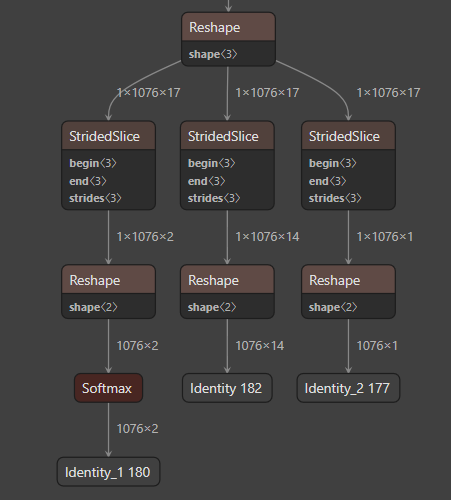Click begin⟨3⟩ in the left StridedSlice

coord(93,163)
